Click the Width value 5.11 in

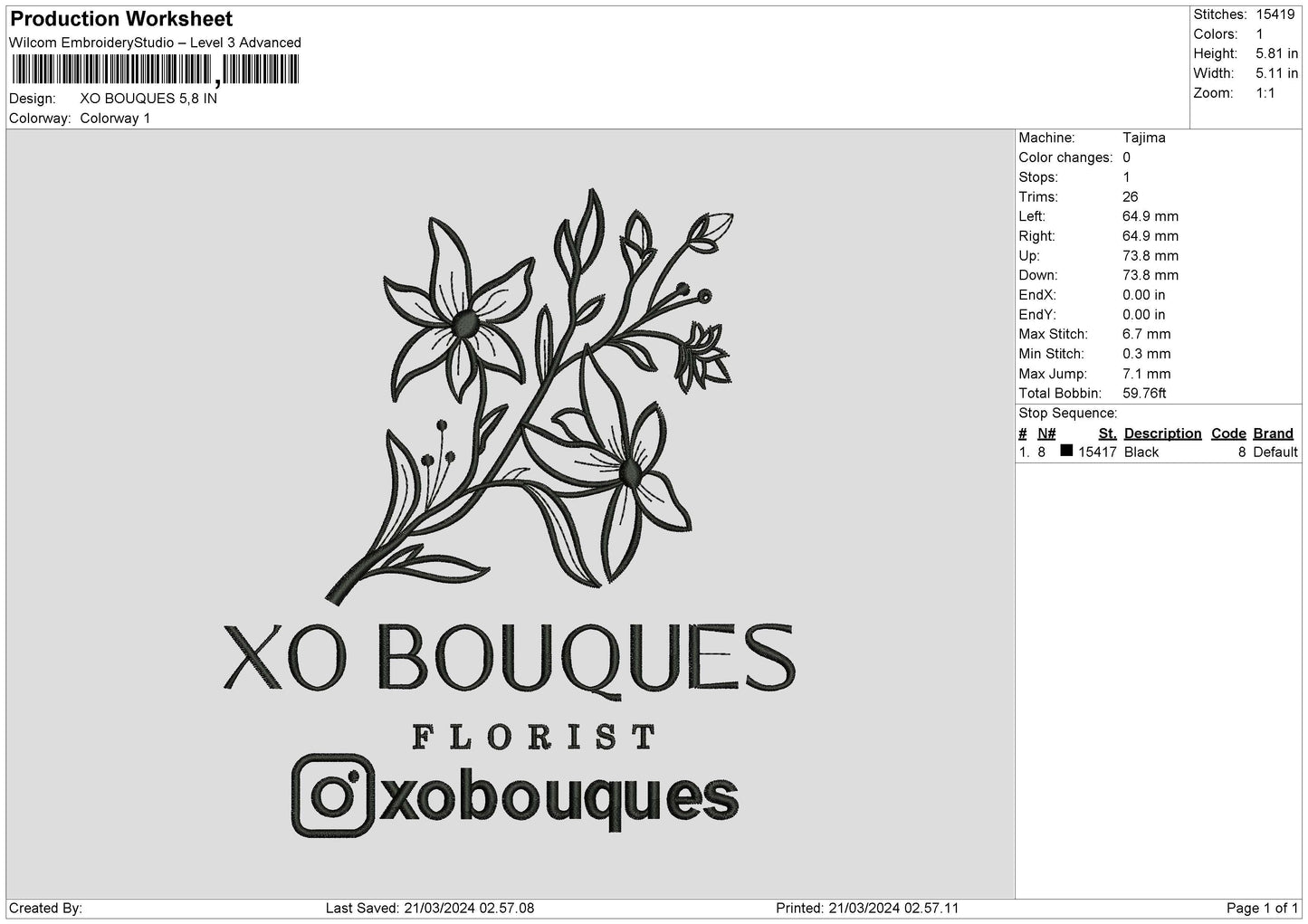(1276, 73)
